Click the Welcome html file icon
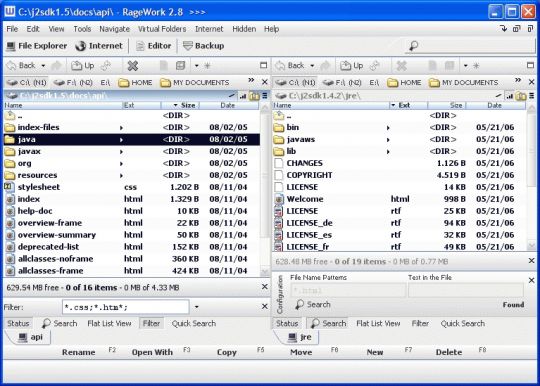Screen dimensions: 540x386 coord(279,199)
